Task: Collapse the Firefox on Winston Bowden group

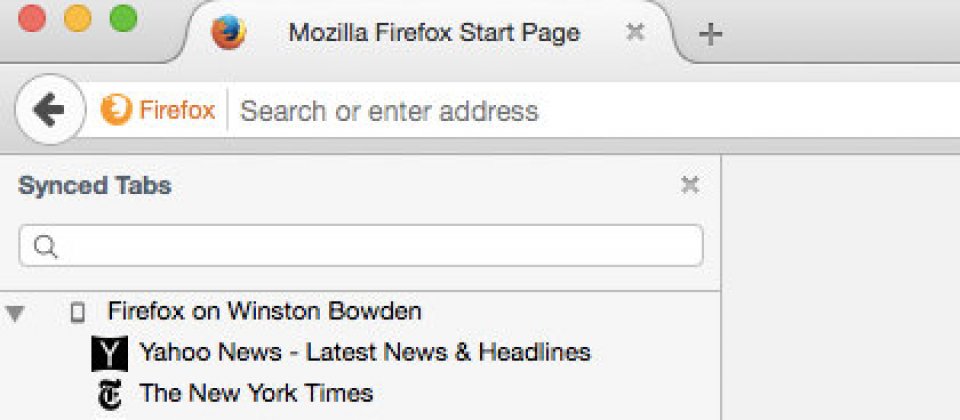Action: coord(15,313)
